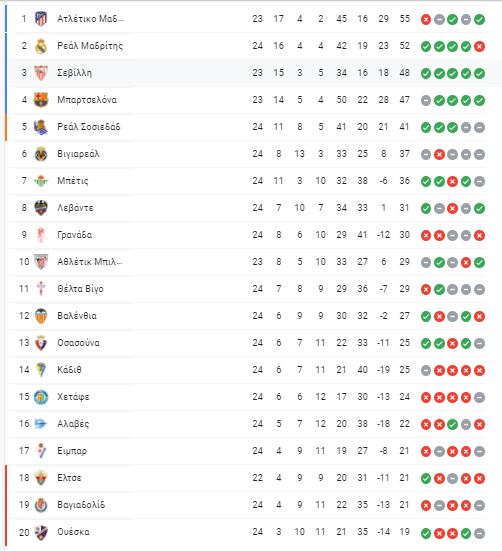Click Atlético Madrid's first red loss indicator
Image resolution: width=502 pixels, height=551 pixels.
click(426, 20)
